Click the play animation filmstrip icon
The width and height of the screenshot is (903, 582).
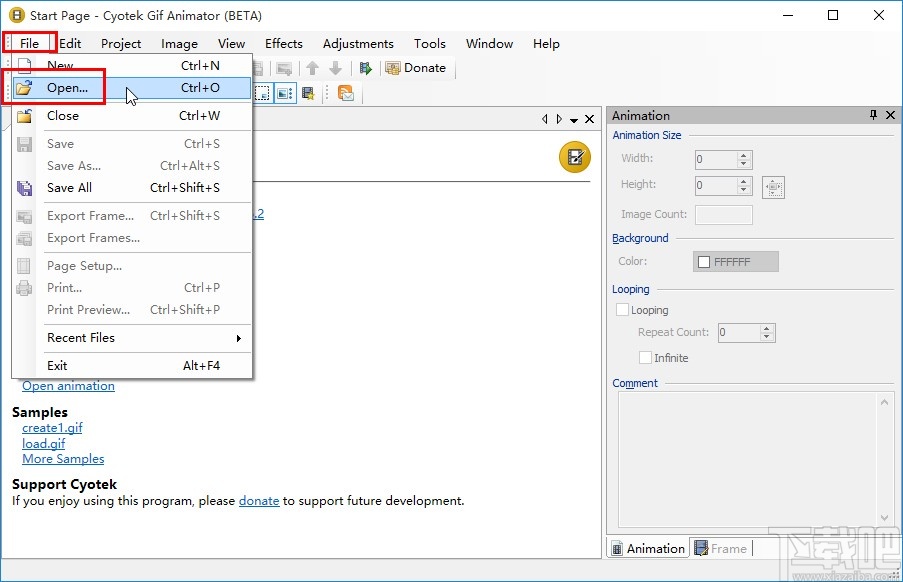coord(365,69)
